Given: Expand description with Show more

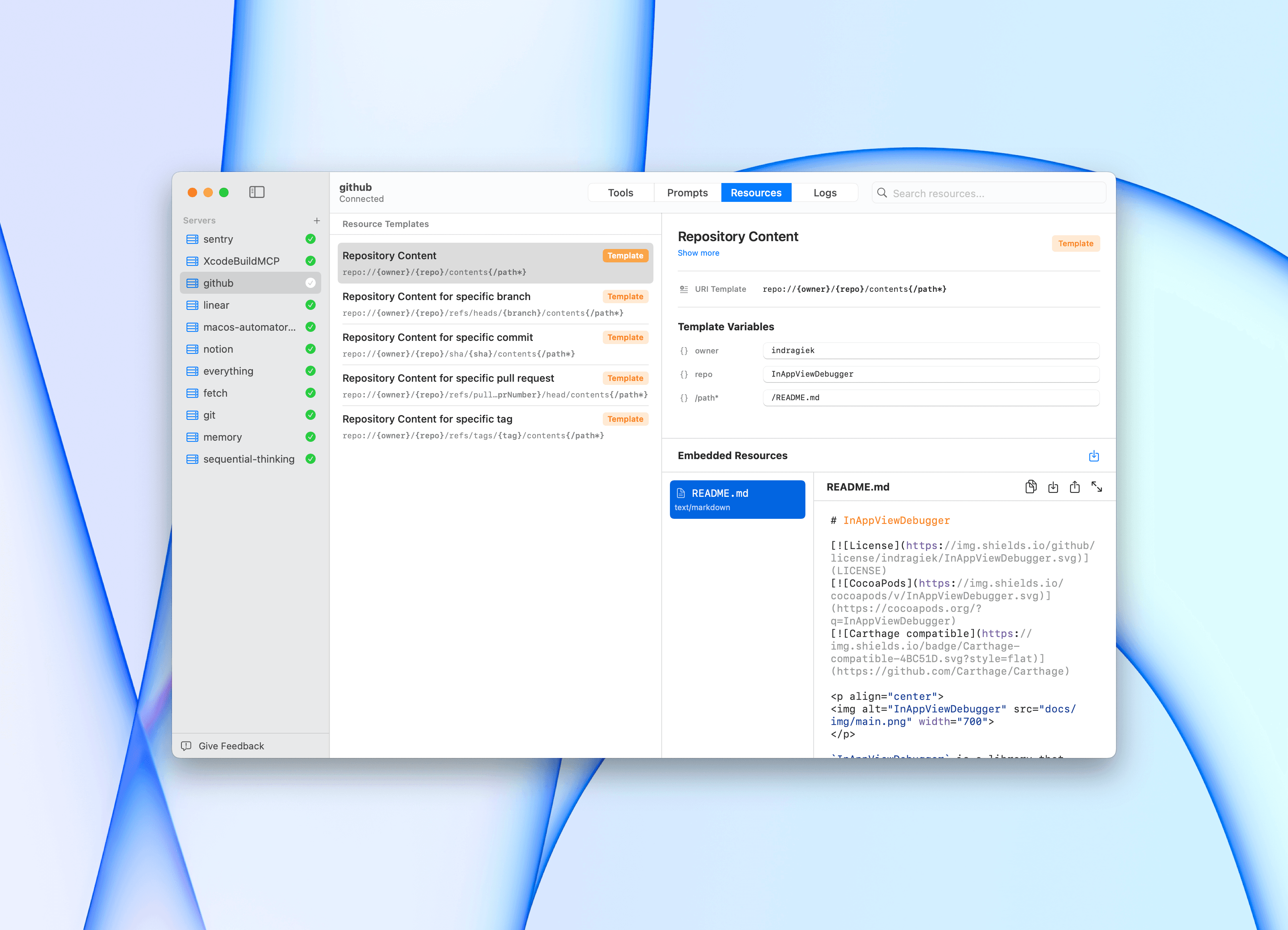Looking at the screenshot, I should 698,253.
